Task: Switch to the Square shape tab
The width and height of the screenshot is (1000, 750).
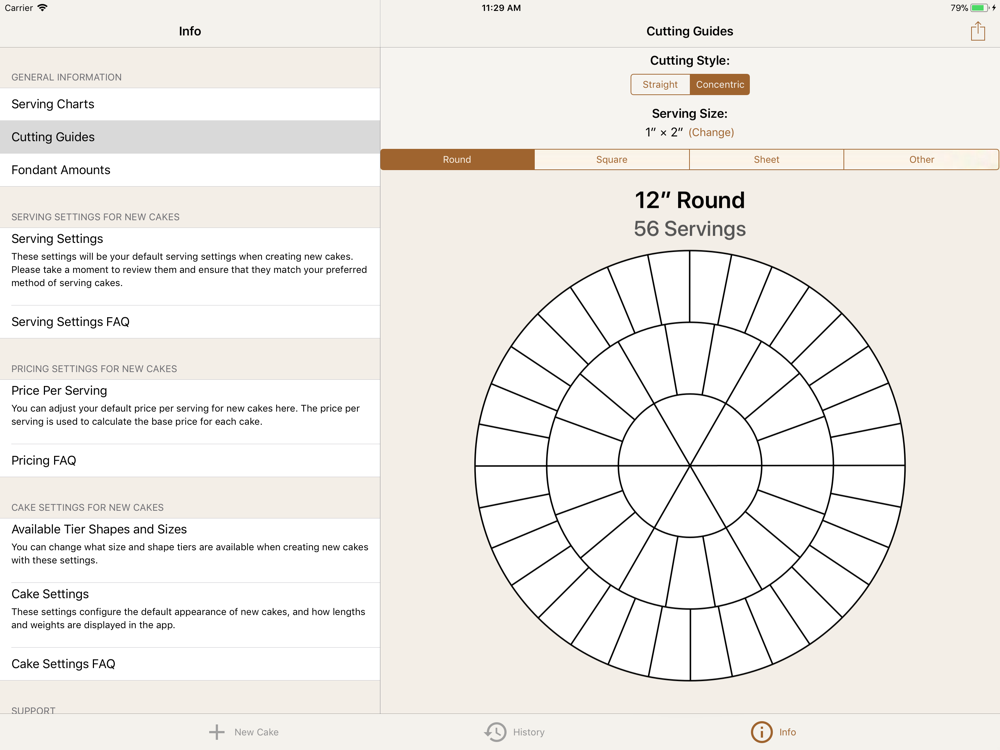Action: [x=612, y=159]
